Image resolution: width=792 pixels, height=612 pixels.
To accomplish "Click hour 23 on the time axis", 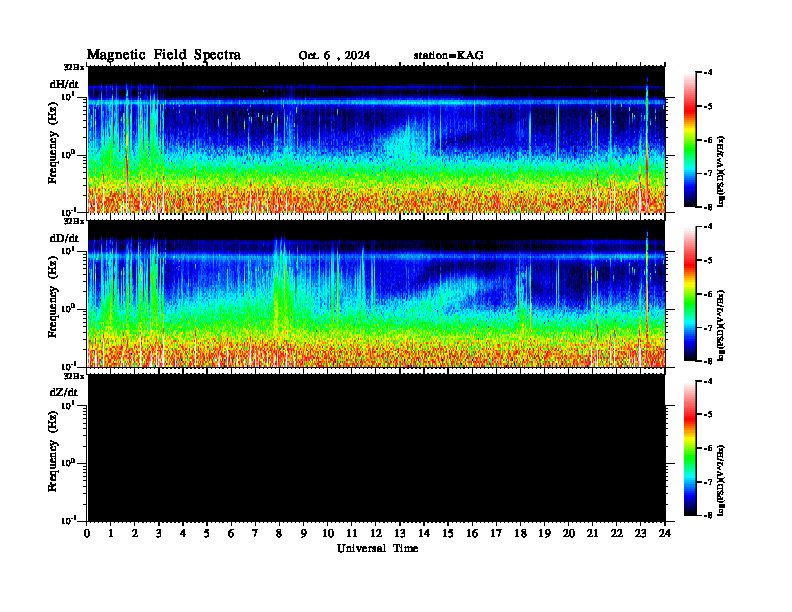I will coord(640,534).
